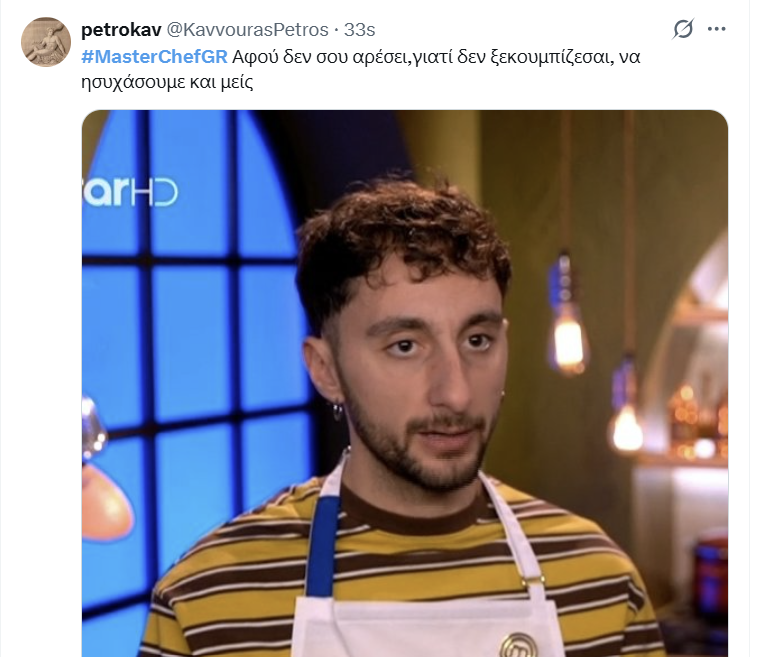Open the 33s timestamp permalink
Image resolution: width=762 pixels, height=657 pixels.
[360, 30]
